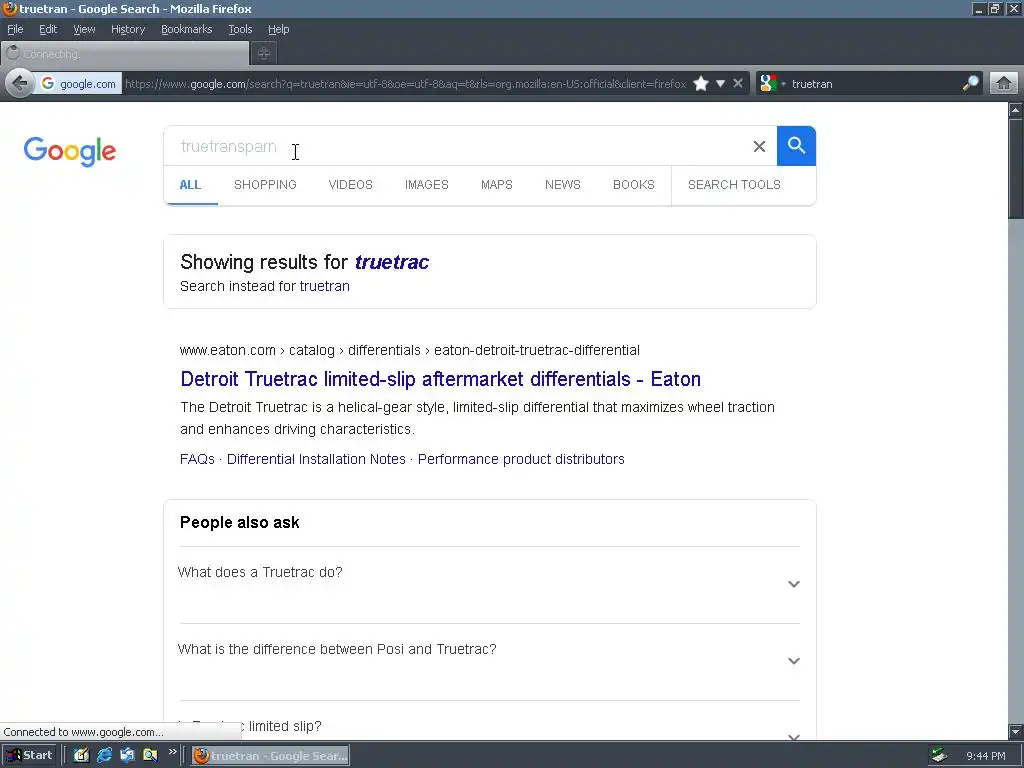The height and width of the screenshot is (768, 1024).
Task: Click the Google logo
Action: (70, 152)
